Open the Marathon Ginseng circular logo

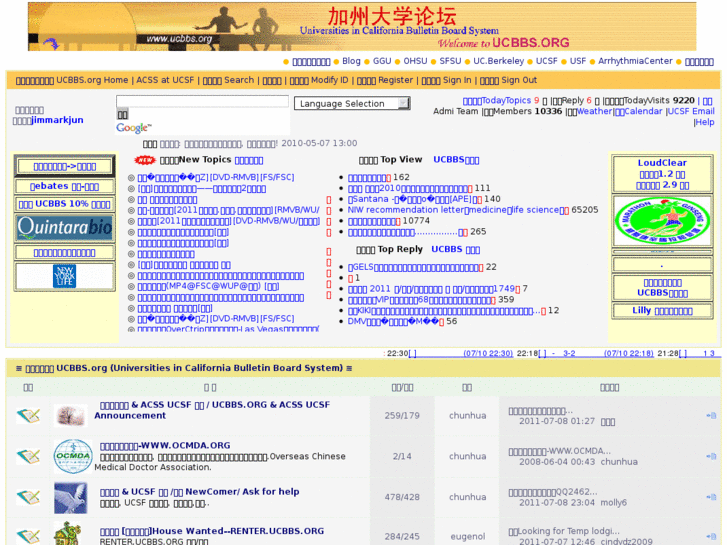click(662, 221)
